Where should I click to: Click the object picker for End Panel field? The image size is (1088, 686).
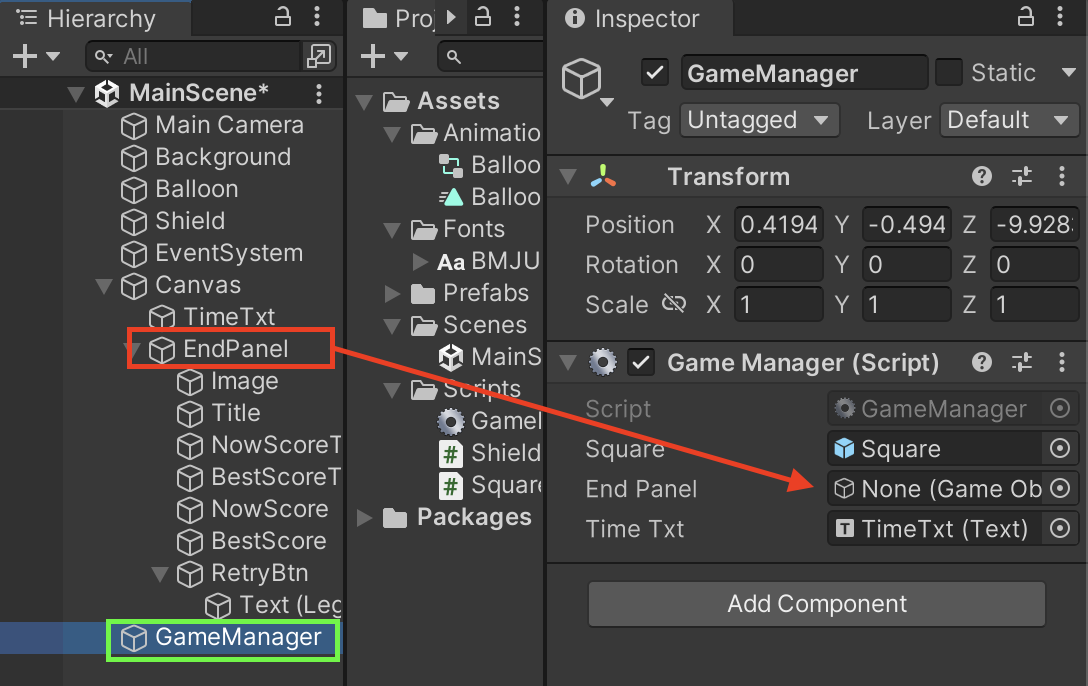coord(1060,488)
